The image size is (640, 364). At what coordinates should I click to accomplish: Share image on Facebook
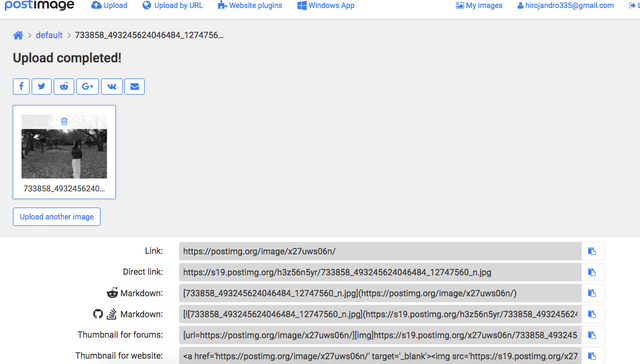coord(21,87)
